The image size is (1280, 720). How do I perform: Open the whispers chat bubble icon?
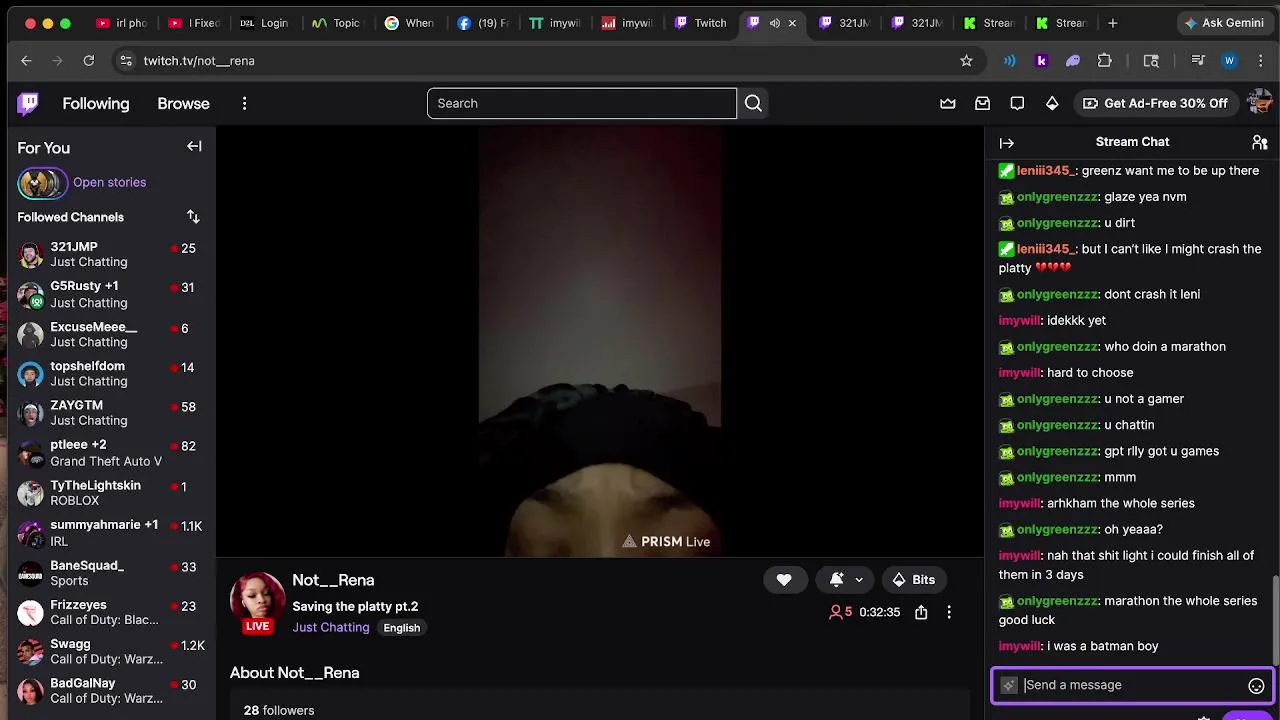tap(1017, 103)
